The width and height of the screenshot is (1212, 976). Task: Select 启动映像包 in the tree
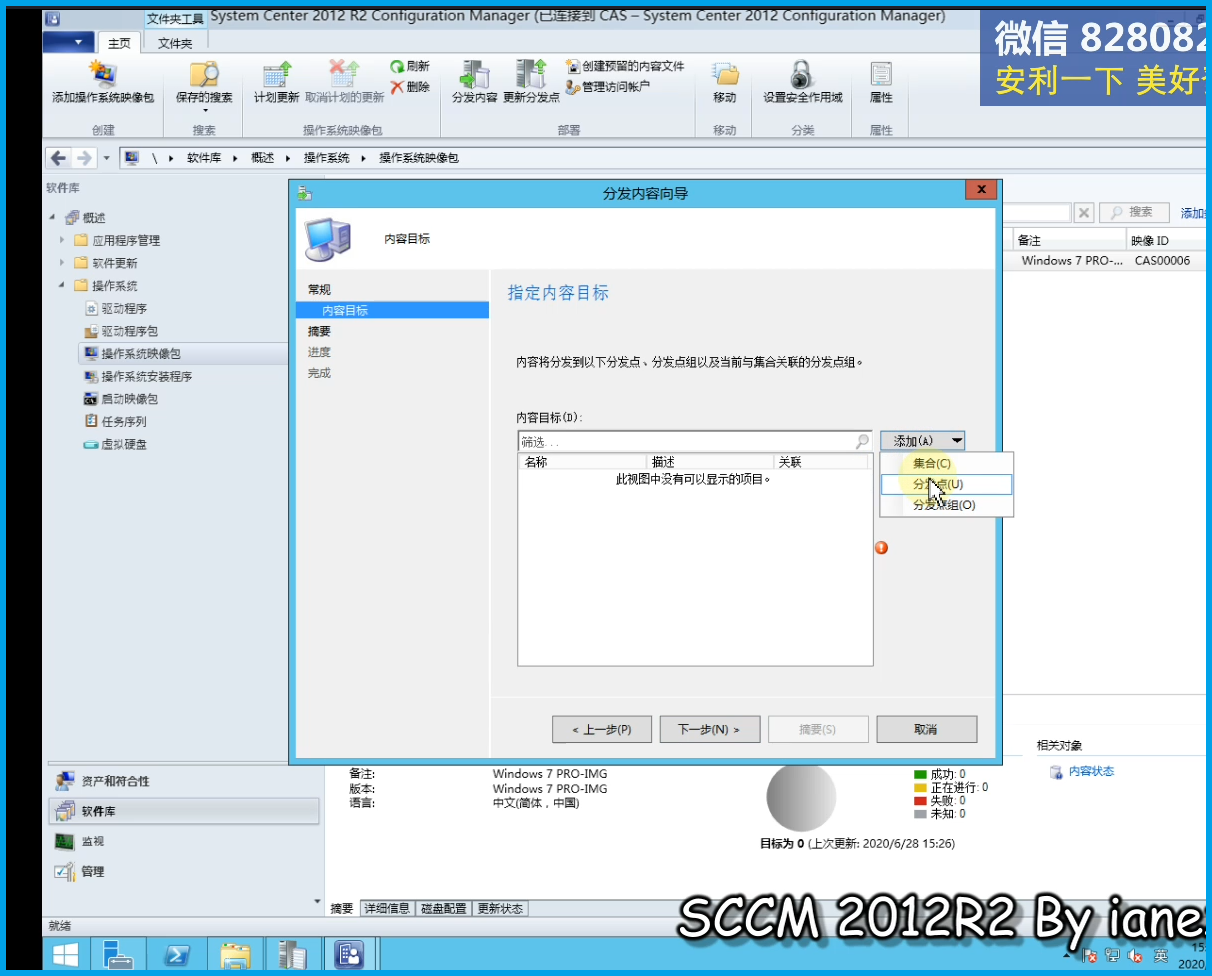122,399
